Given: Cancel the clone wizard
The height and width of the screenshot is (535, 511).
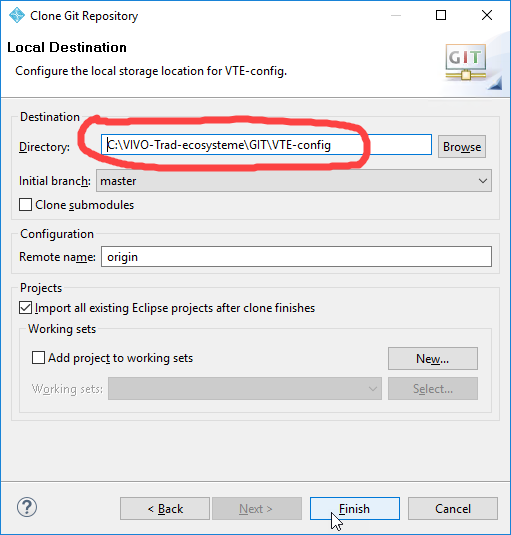Looking at the screenshot, I should [453, 509].
